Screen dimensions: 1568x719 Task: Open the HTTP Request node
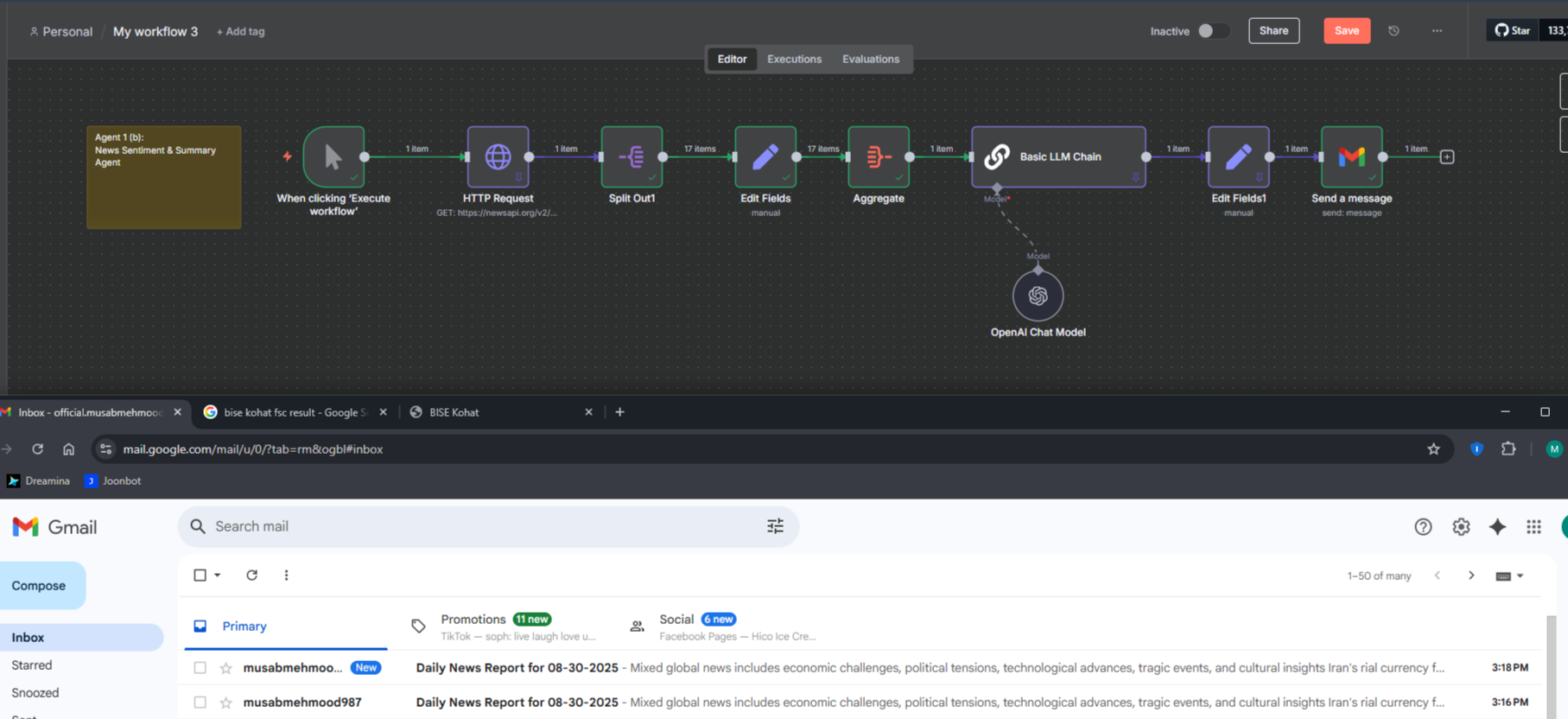(498, 156)
